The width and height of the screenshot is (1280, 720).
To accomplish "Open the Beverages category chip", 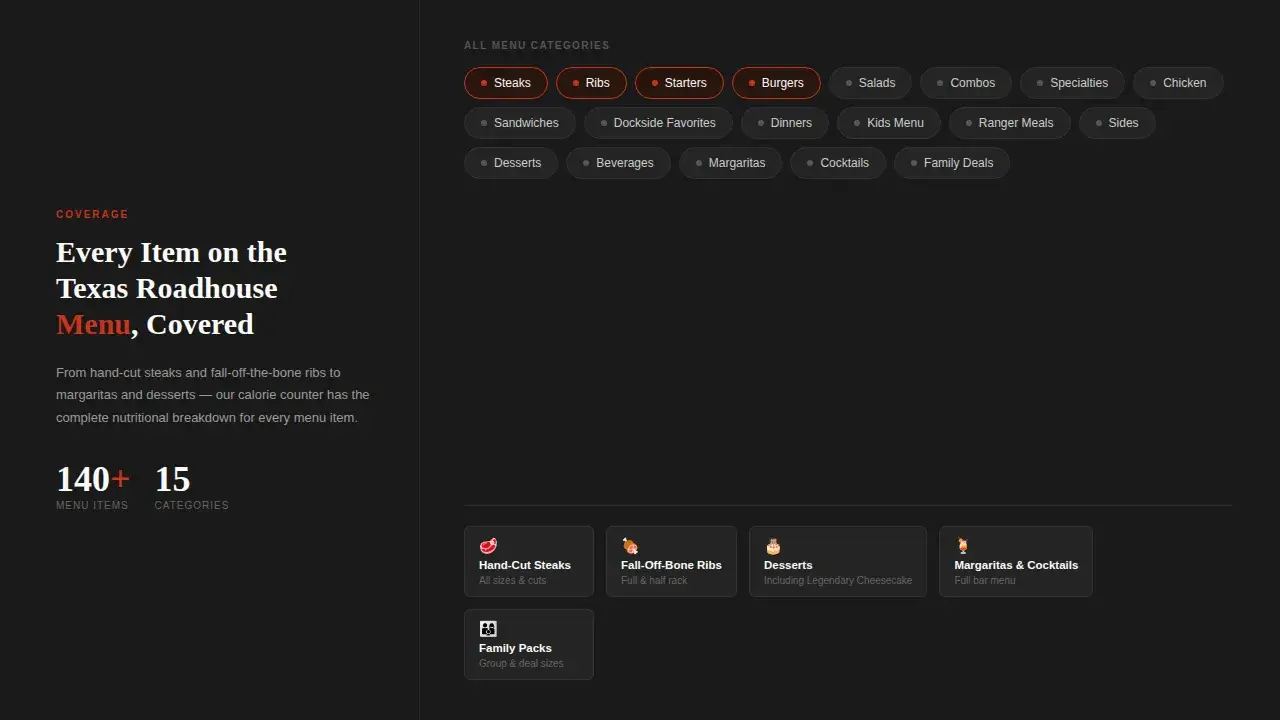I will point(618,163).
